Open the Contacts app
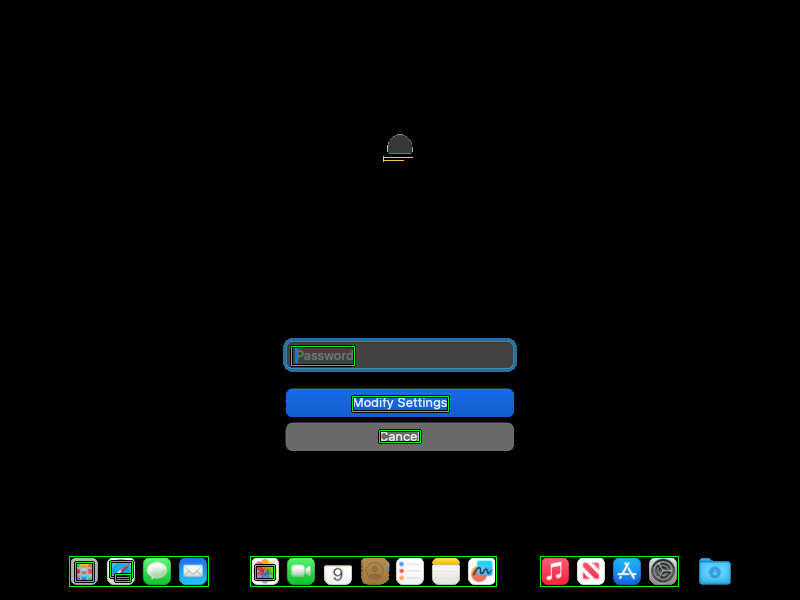Screen dimensions: 800x600 click(374, 572)
